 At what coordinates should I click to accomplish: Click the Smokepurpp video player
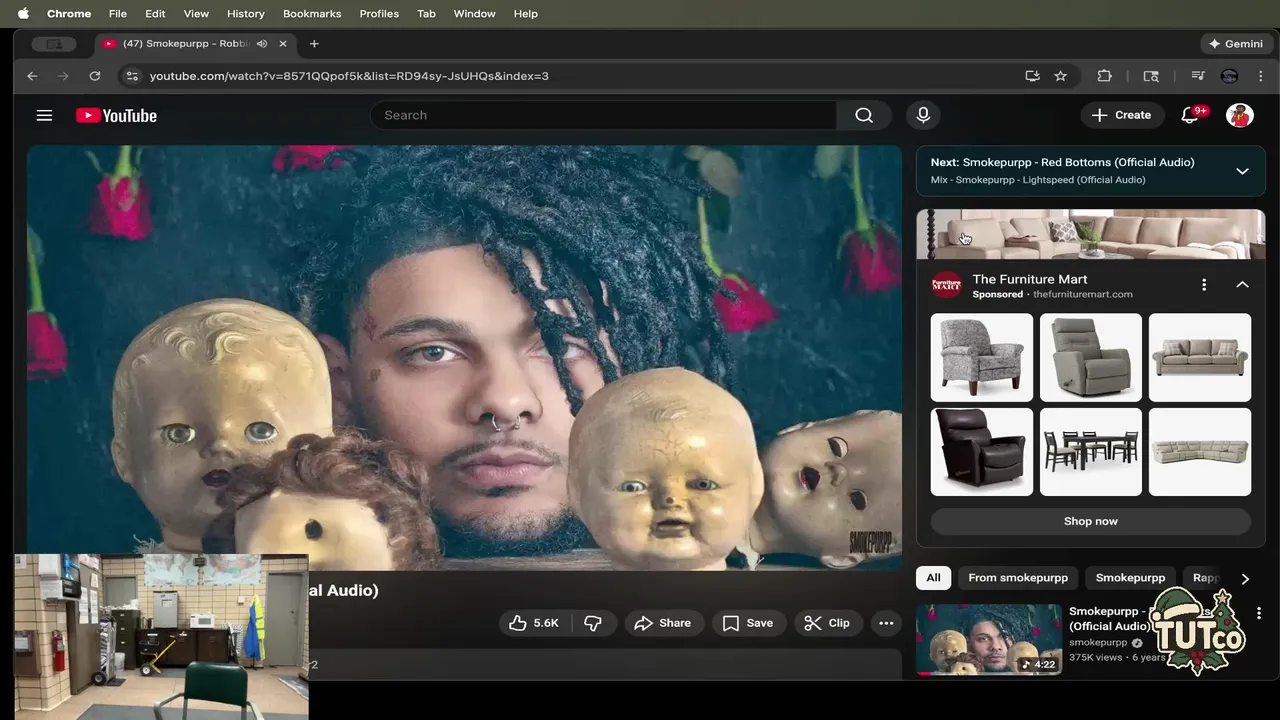464,358
